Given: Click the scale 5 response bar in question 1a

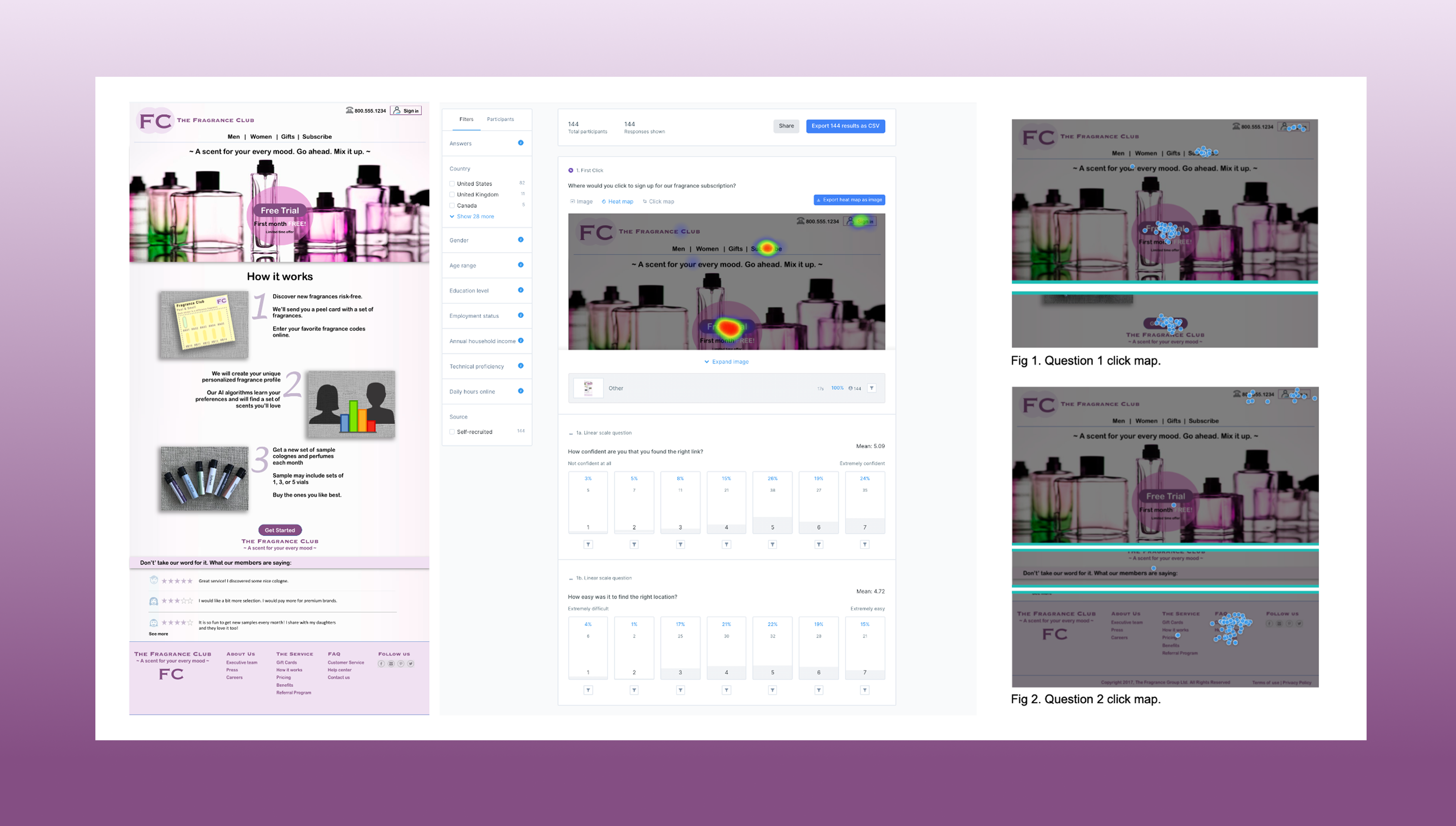Looking at the screenshot, I should (772, 502).
